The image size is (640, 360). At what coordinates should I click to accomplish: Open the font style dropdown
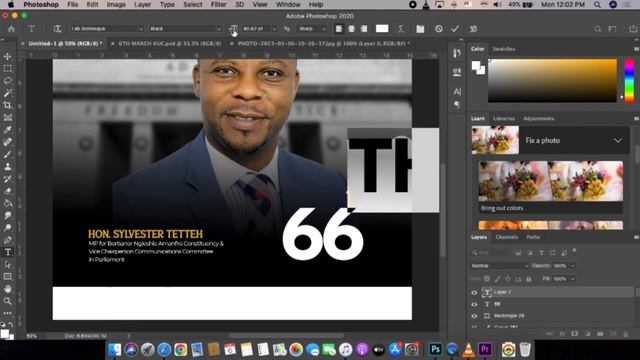pos(185,29)
